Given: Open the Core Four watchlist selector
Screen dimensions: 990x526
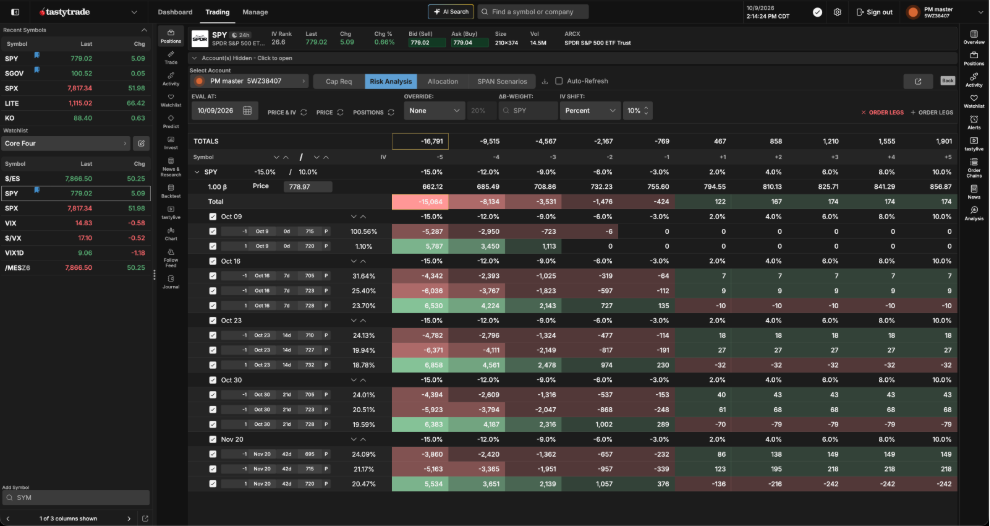Looking at the screenshot, I should click(x=66, y=143).
